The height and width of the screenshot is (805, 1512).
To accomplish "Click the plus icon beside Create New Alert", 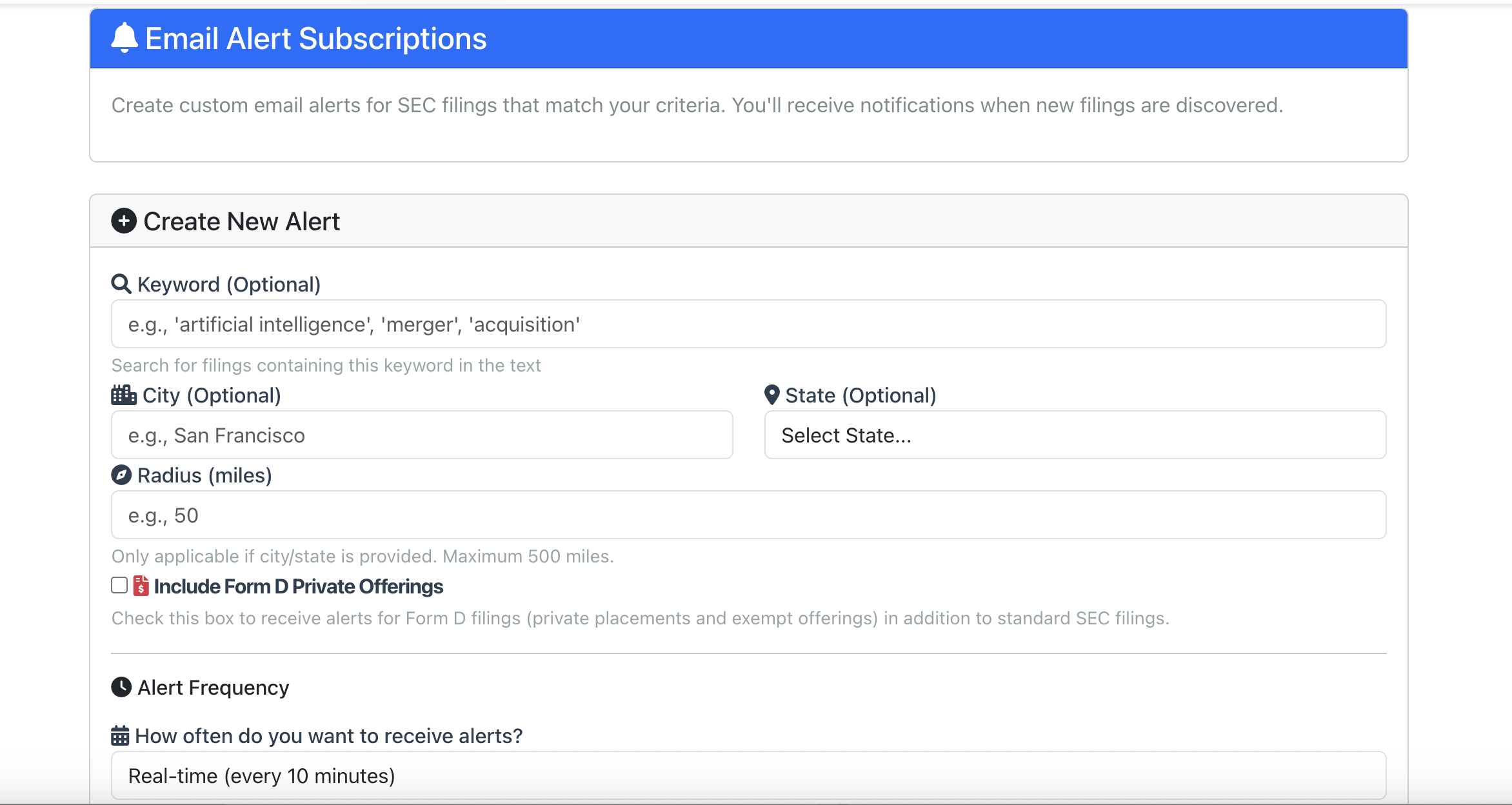I will pos(124,221).
